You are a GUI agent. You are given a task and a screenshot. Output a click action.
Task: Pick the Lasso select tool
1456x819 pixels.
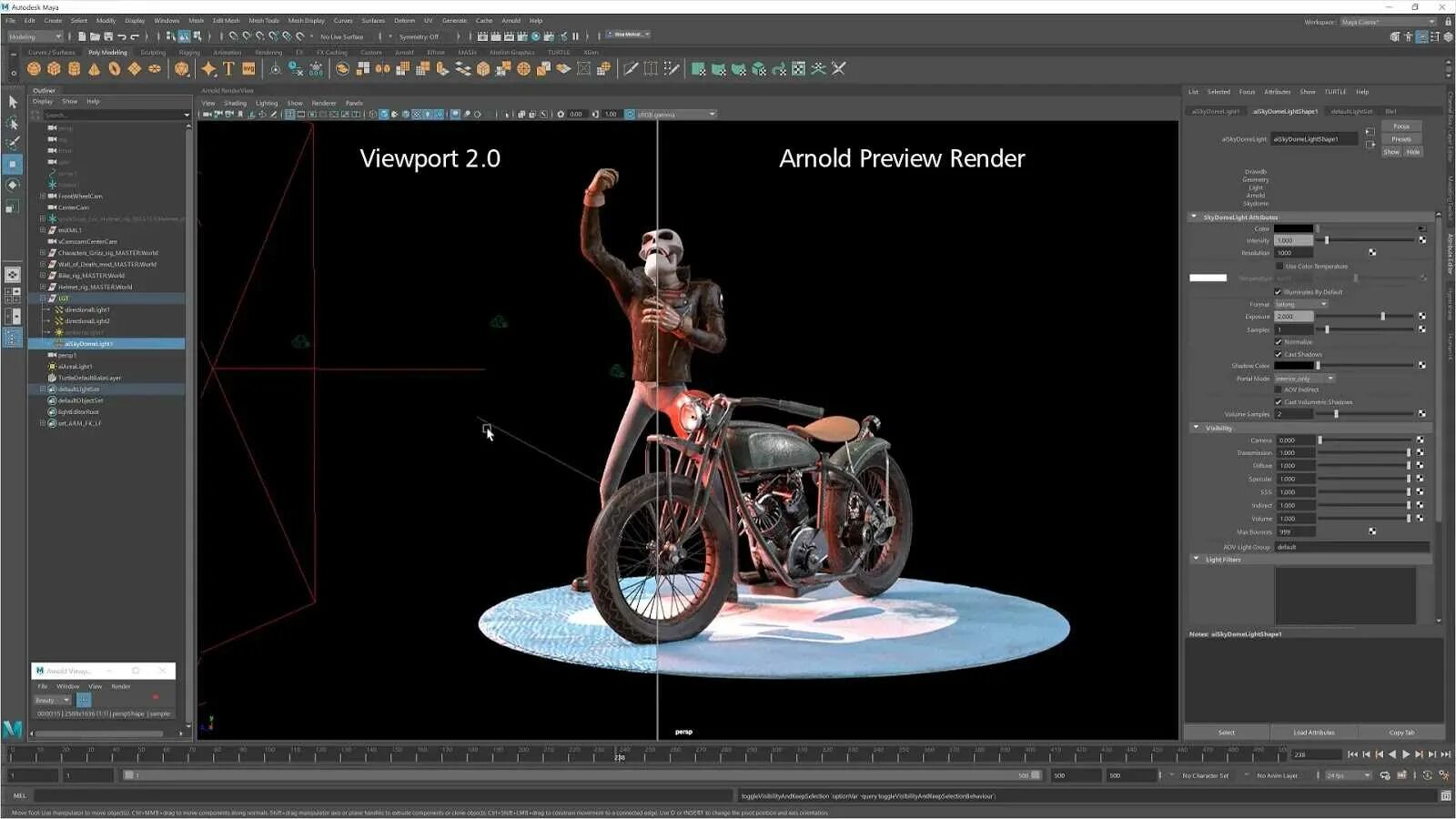[x=13, y=123]
